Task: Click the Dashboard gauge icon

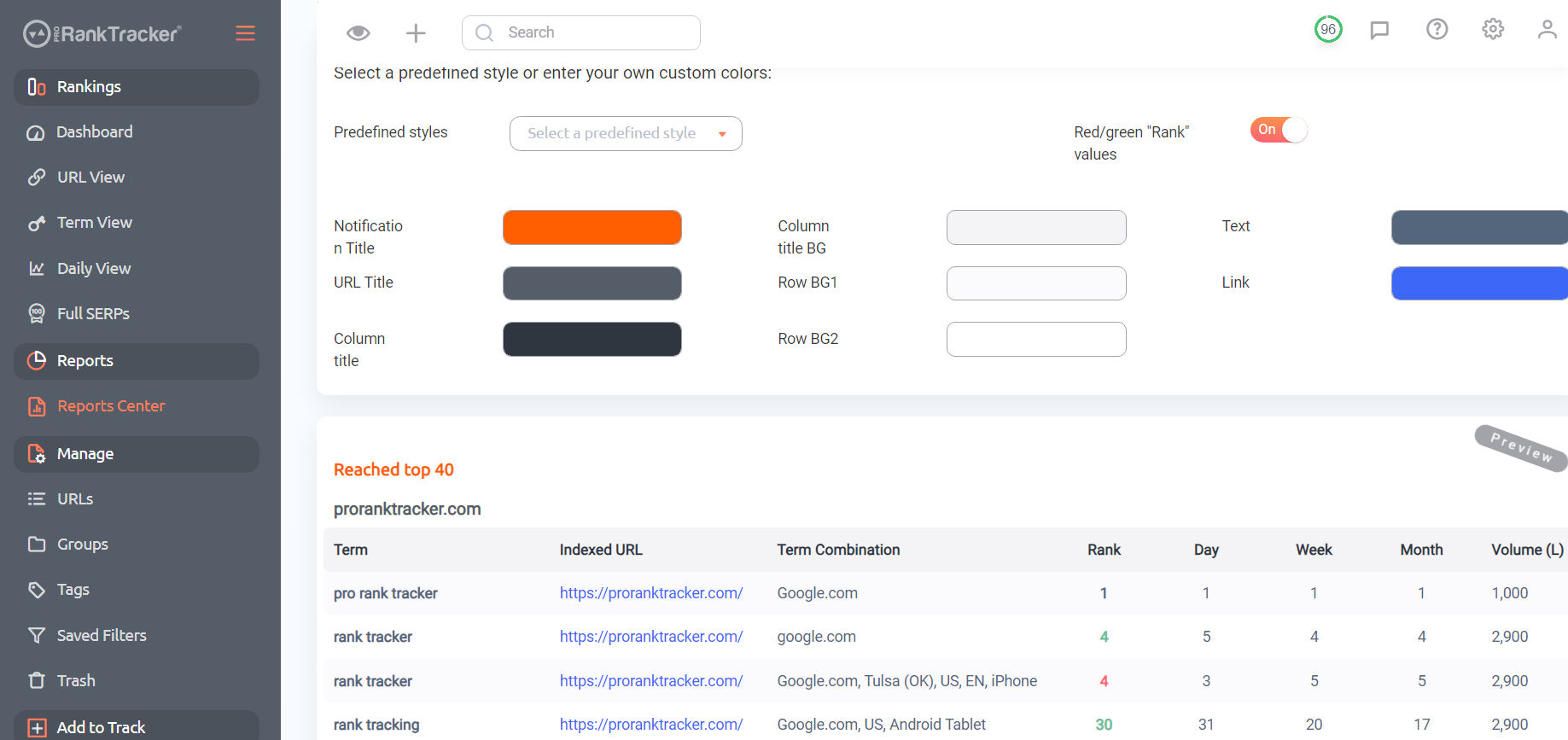Action: coord(36,132)
